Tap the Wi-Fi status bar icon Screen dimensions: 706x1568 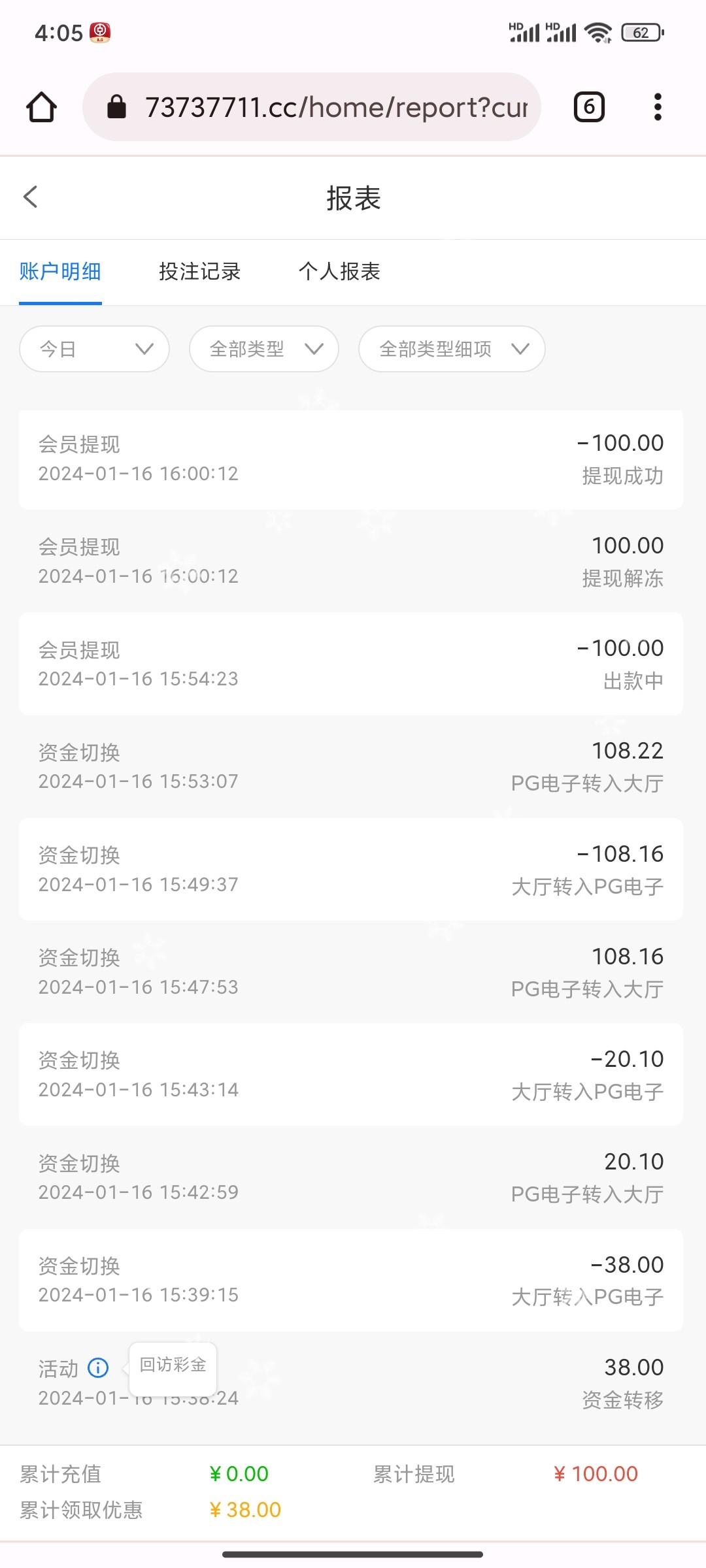click(598, 32)
